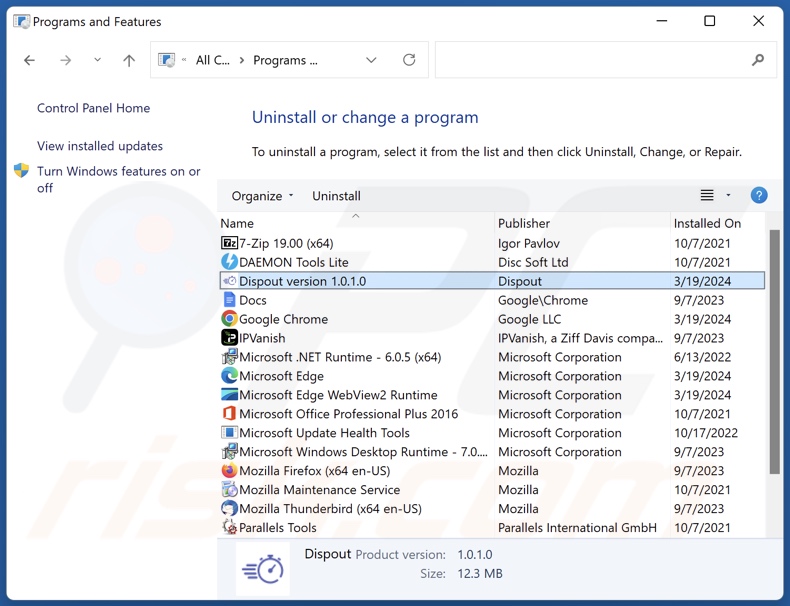Open recent locations dropdown chevron

point(97,60)
